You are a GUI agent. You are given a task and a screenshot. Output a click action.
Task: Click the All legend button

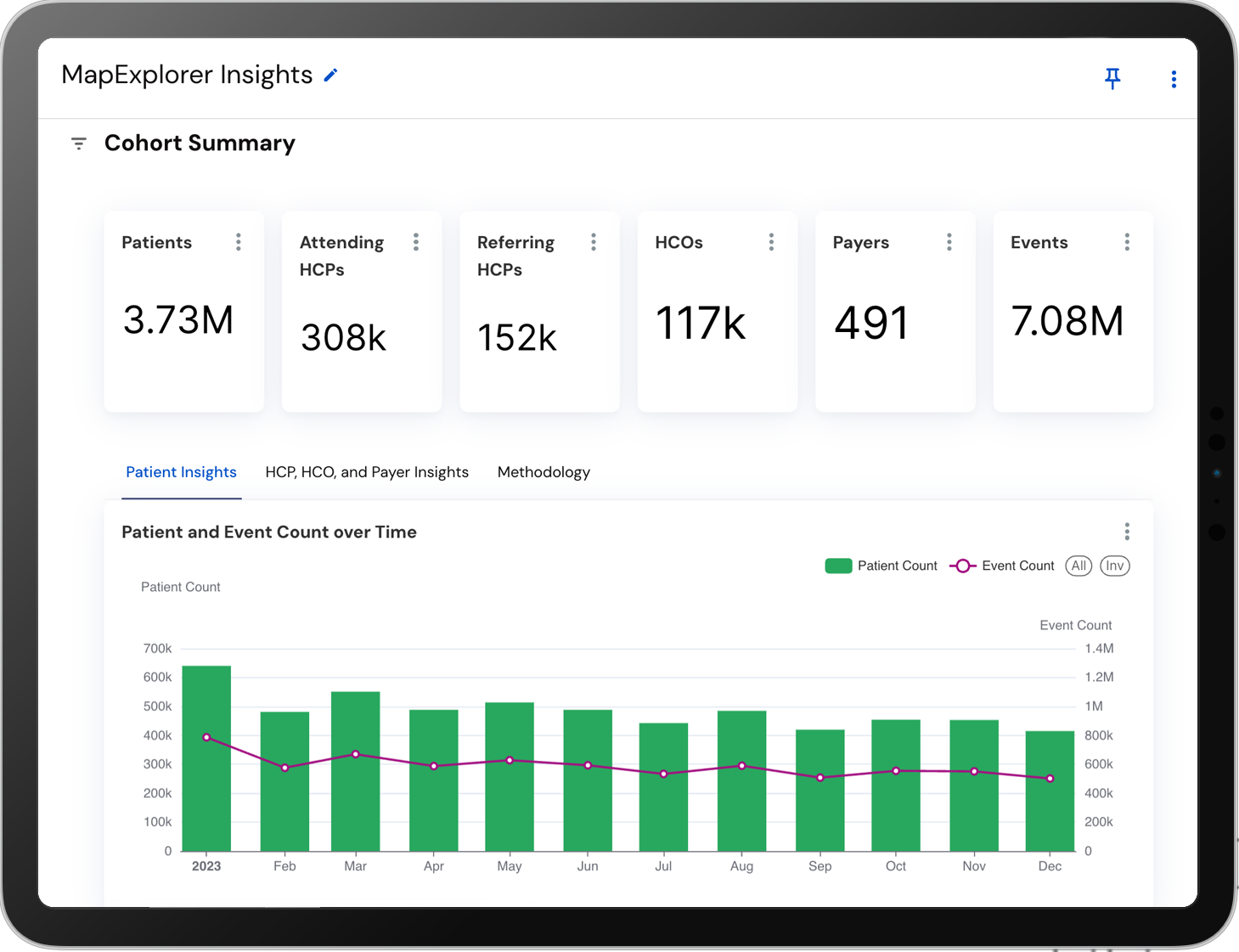click(1078, 566)
